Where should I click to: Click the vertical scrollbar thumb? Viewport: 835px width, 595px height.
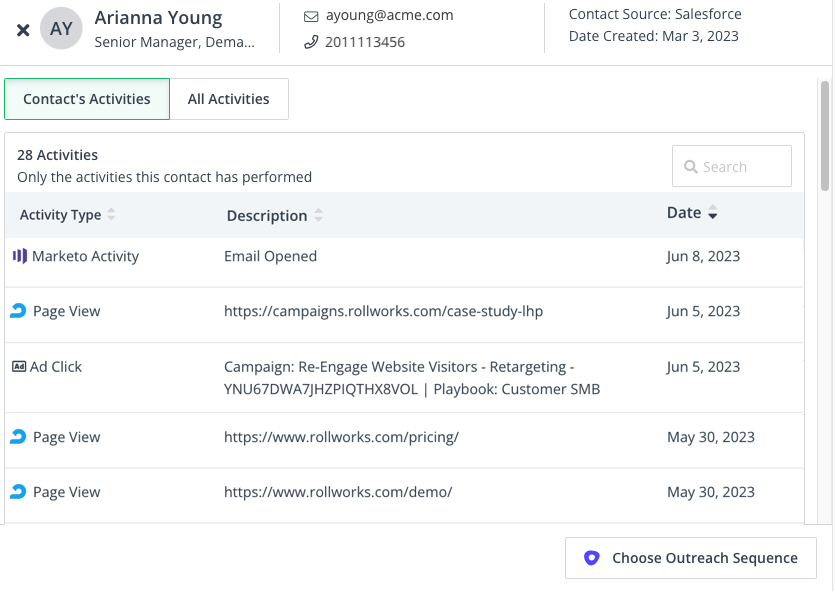(825, 135)
